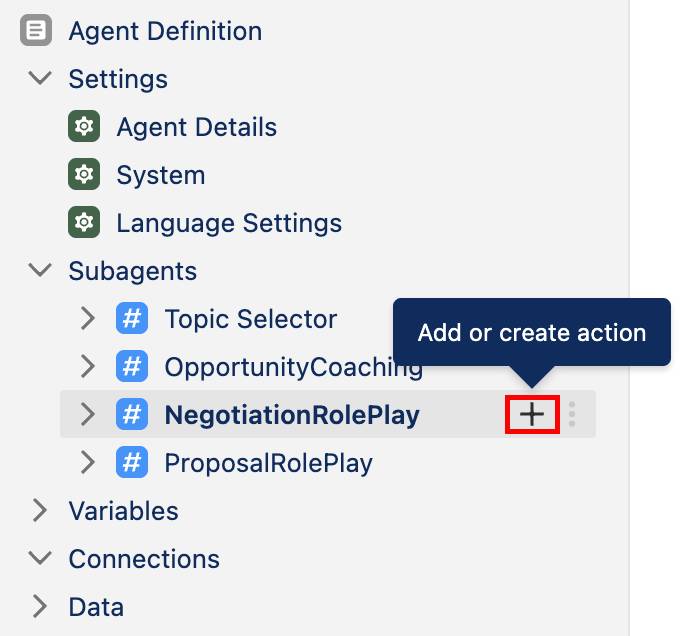Viewport: 684px width, 636px height.
Task: Collapse the Settings section
Action: [40, 78]
